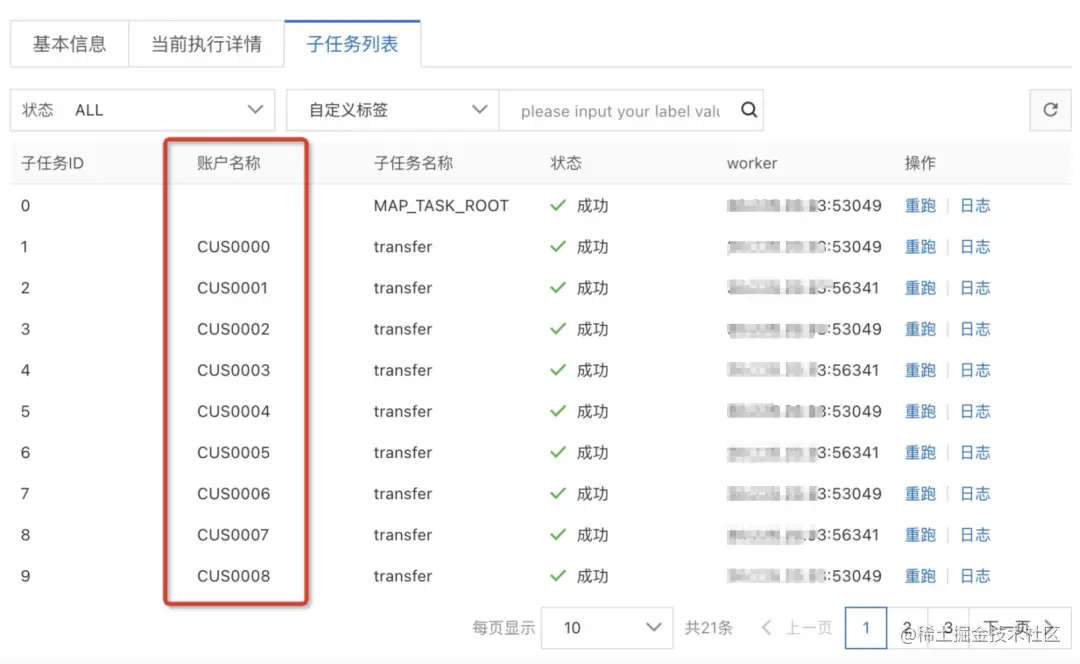Click 重跑 for MAP_TASK_ROOT row
The width and height of the screenshot is (1080, 664).
coord(920,205)
